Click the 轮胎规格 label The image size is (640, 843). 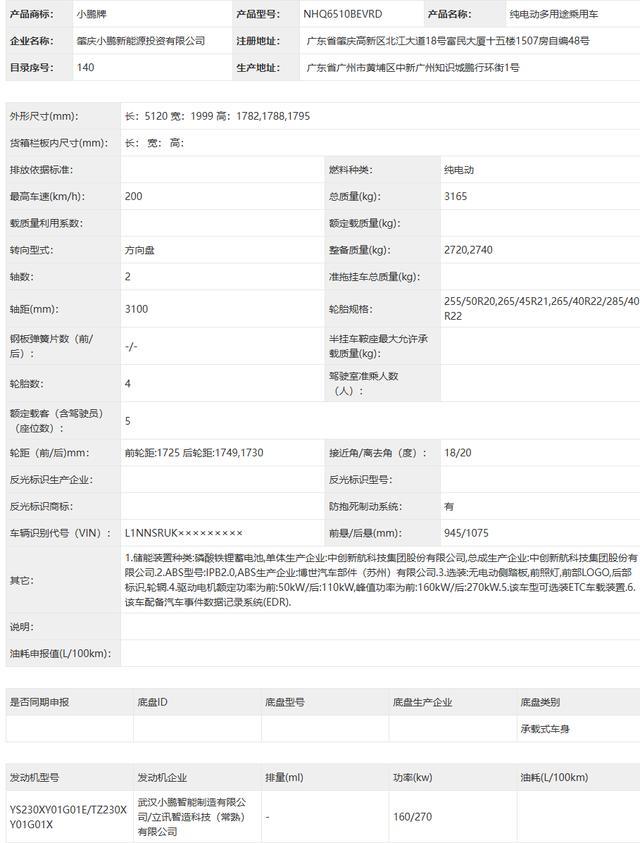tap(351, 309)
